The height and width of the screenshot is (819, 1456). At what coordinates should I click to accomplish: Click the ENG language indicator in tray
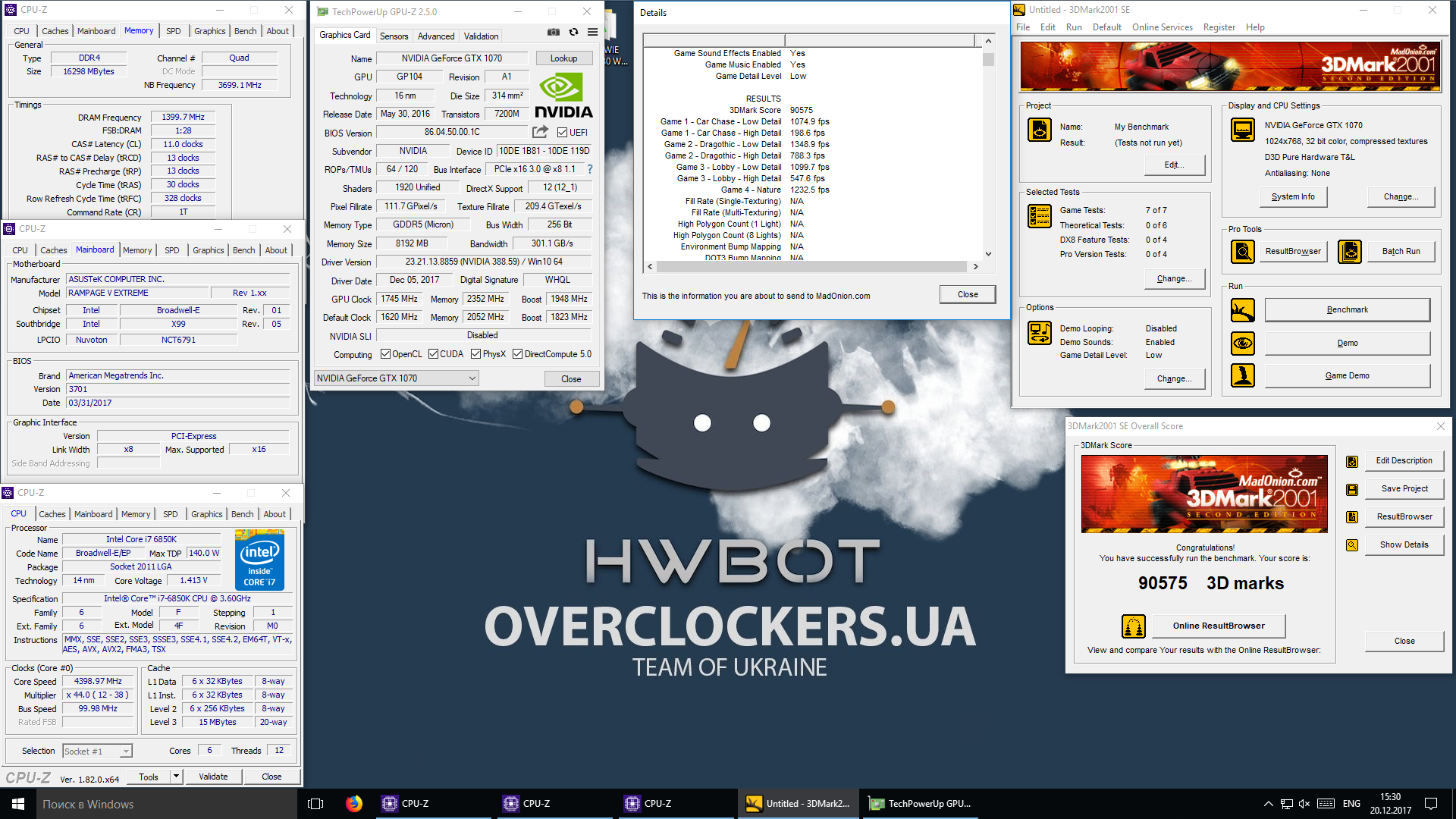click(1351, 804)
